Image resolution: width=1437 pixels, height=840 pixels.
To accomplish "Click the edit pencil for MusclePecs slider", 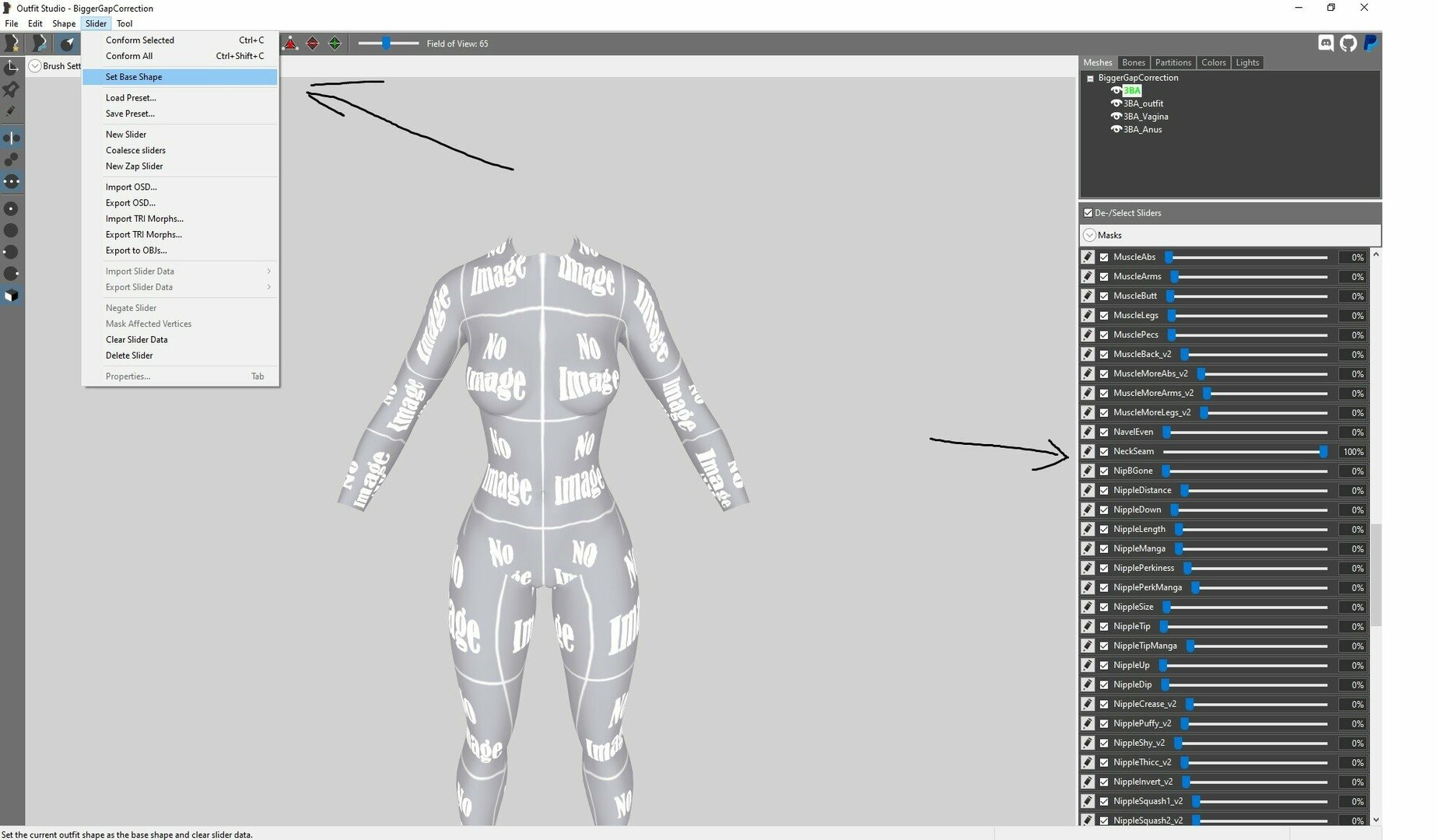I will (1088, 334).
